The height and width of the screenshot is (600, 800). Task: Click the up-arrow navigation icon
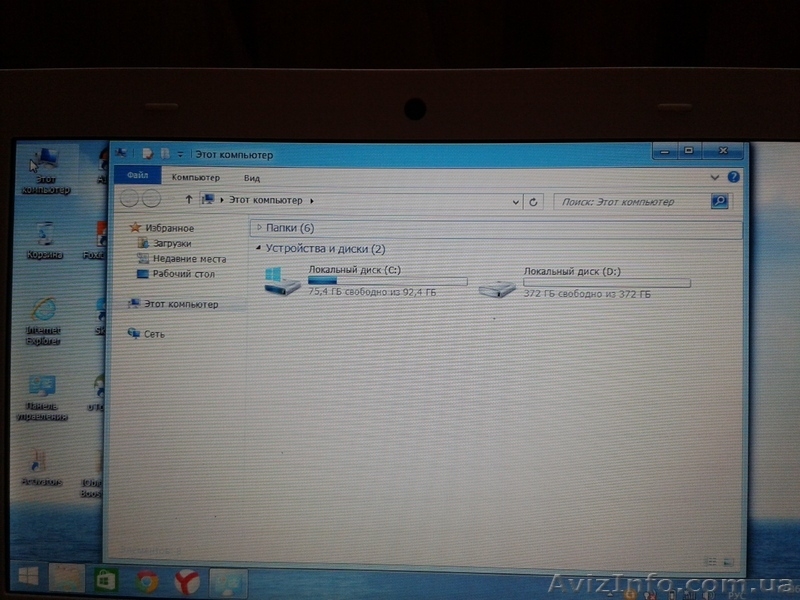click(x=189, y=200)
